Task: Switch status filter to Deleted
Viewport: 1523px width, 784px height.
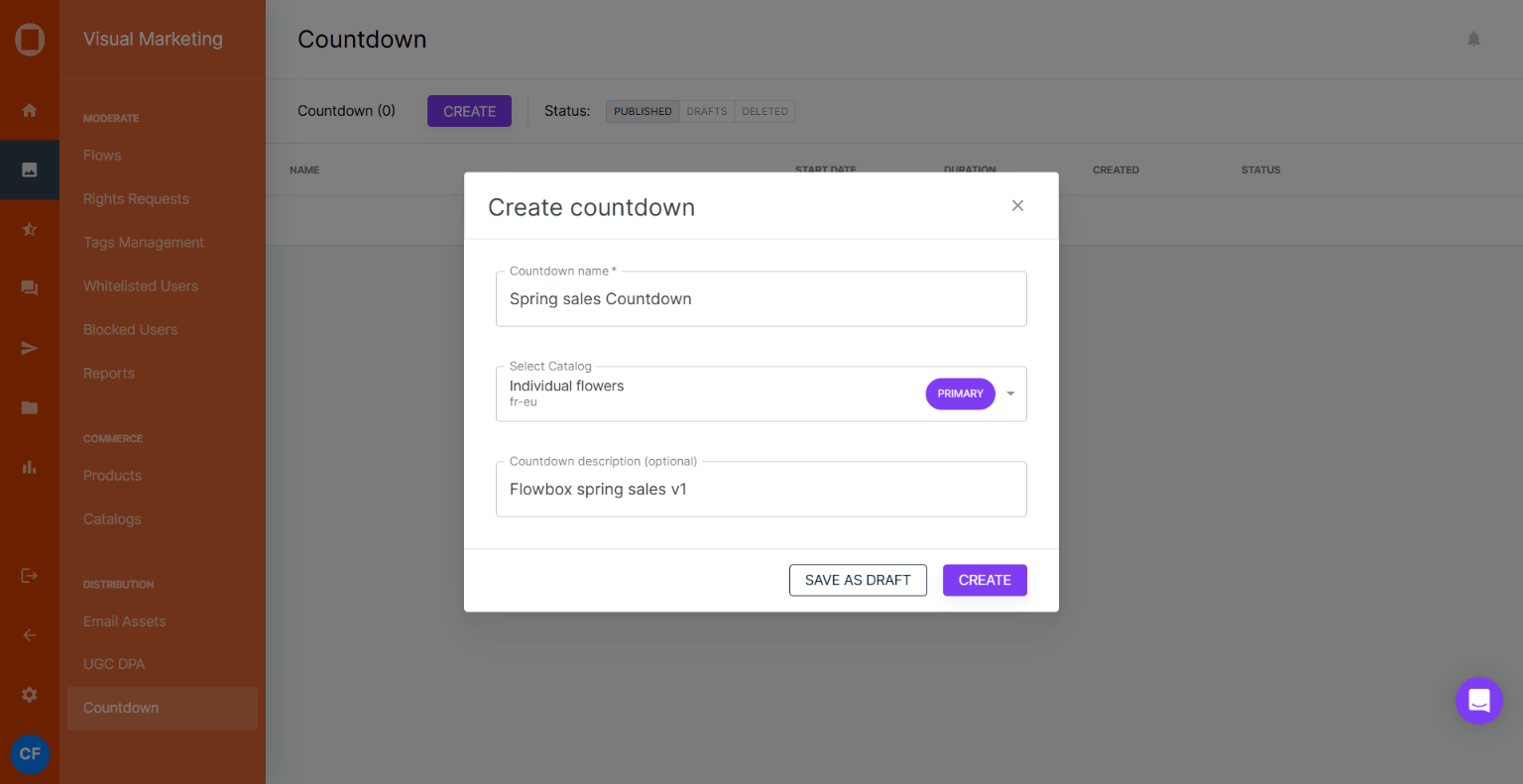Action: (764, 111)
